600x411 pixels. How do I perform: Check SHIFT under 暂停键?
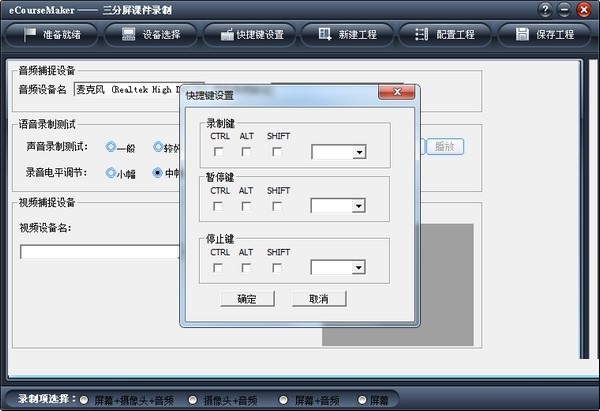coord(277,206)
